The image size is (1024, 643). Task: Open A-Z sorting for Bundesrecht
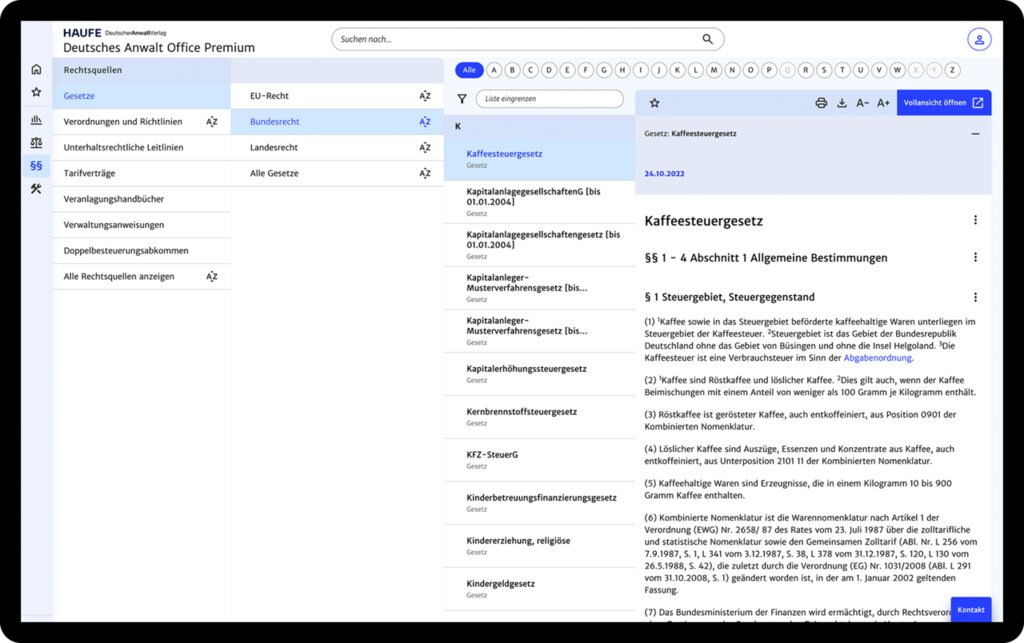coord(424,121)
